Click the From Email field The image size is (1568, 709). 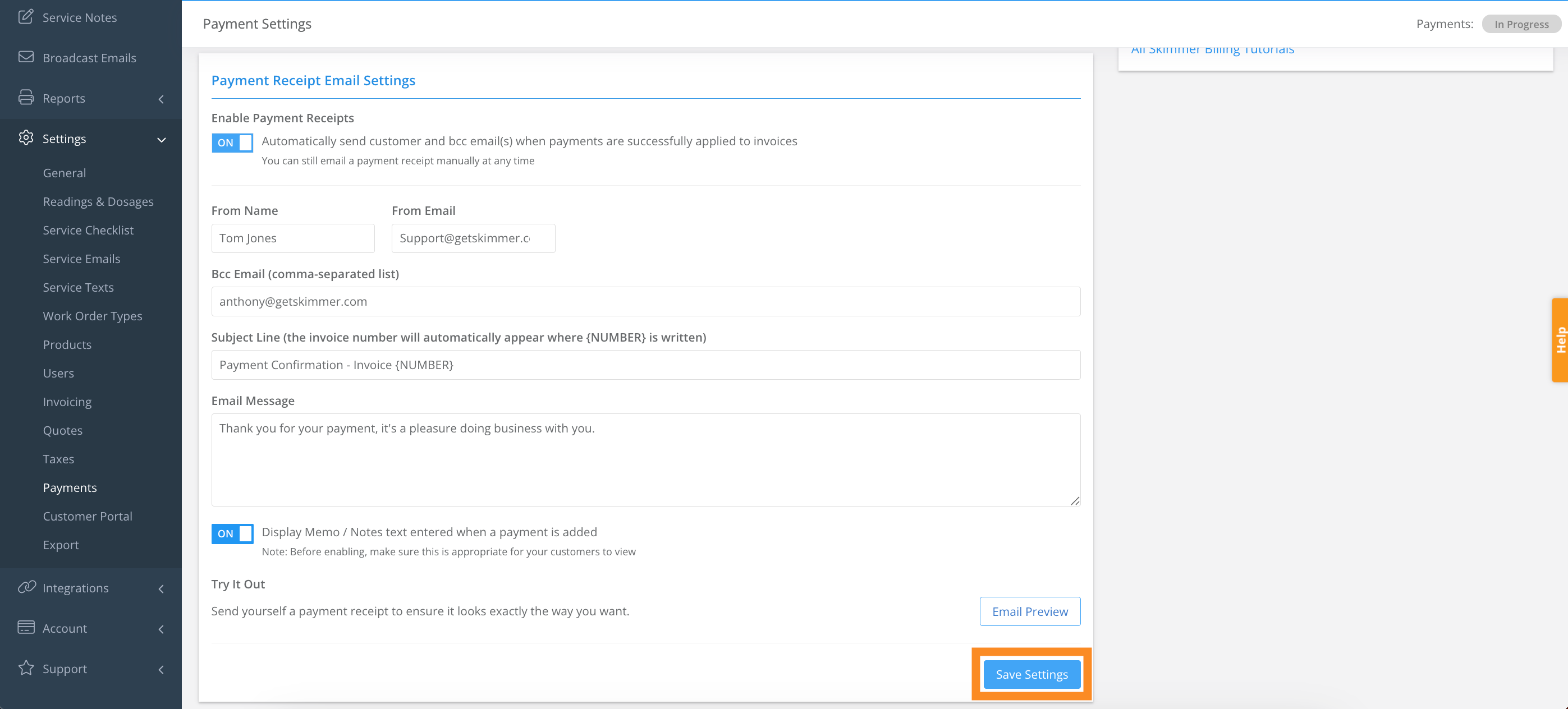(x=473, y=238)
